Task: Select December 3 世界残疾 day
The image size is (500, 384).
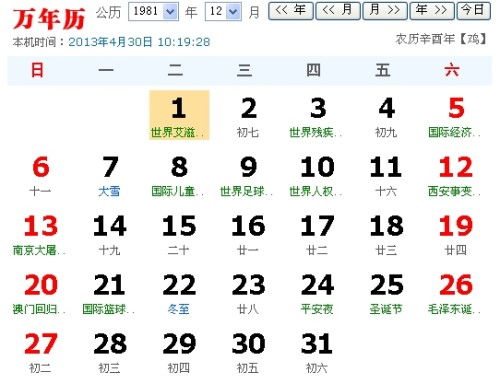Action: 317,117
